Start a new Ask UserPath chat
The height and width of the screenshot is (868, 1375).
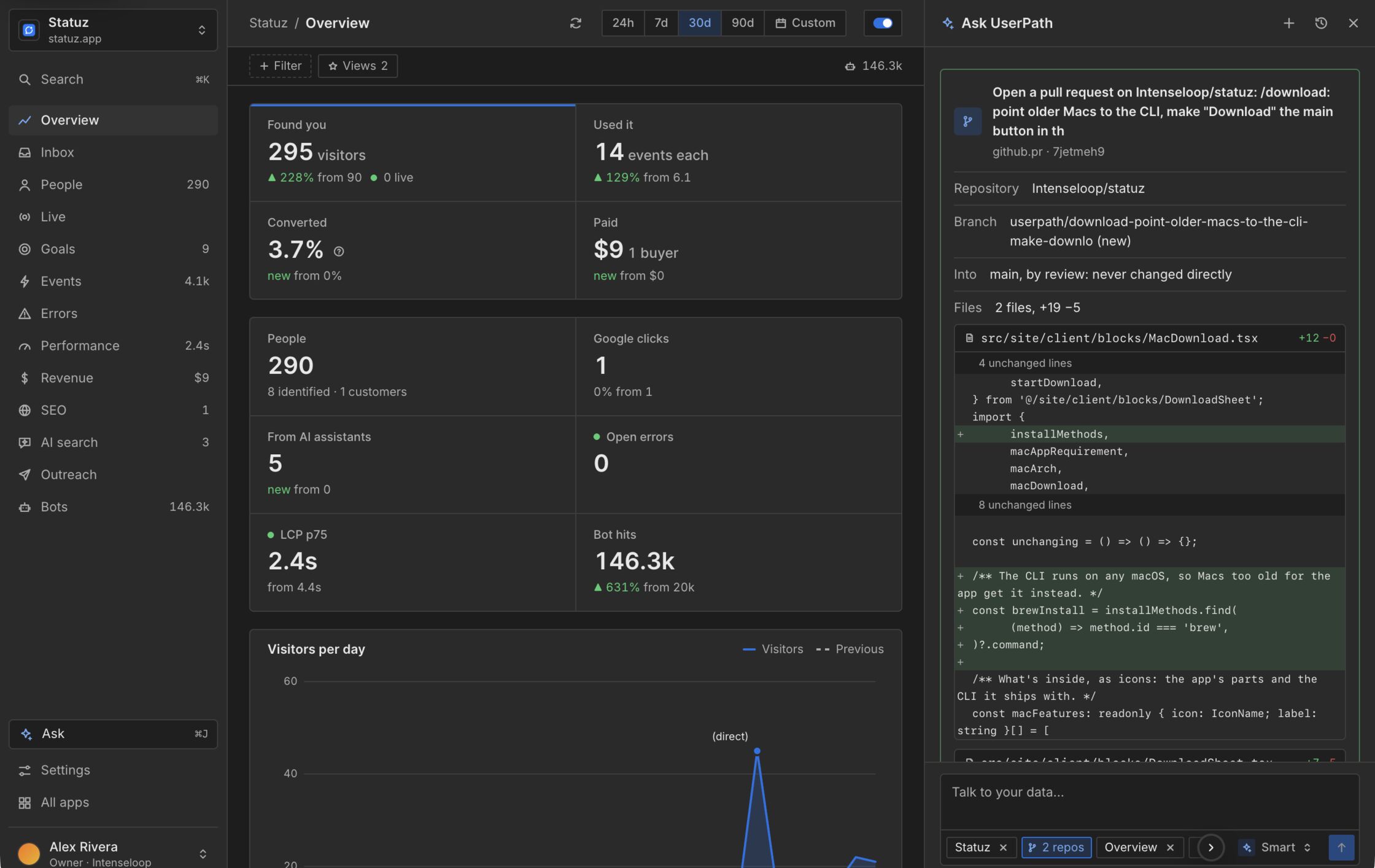(1288, 23)
